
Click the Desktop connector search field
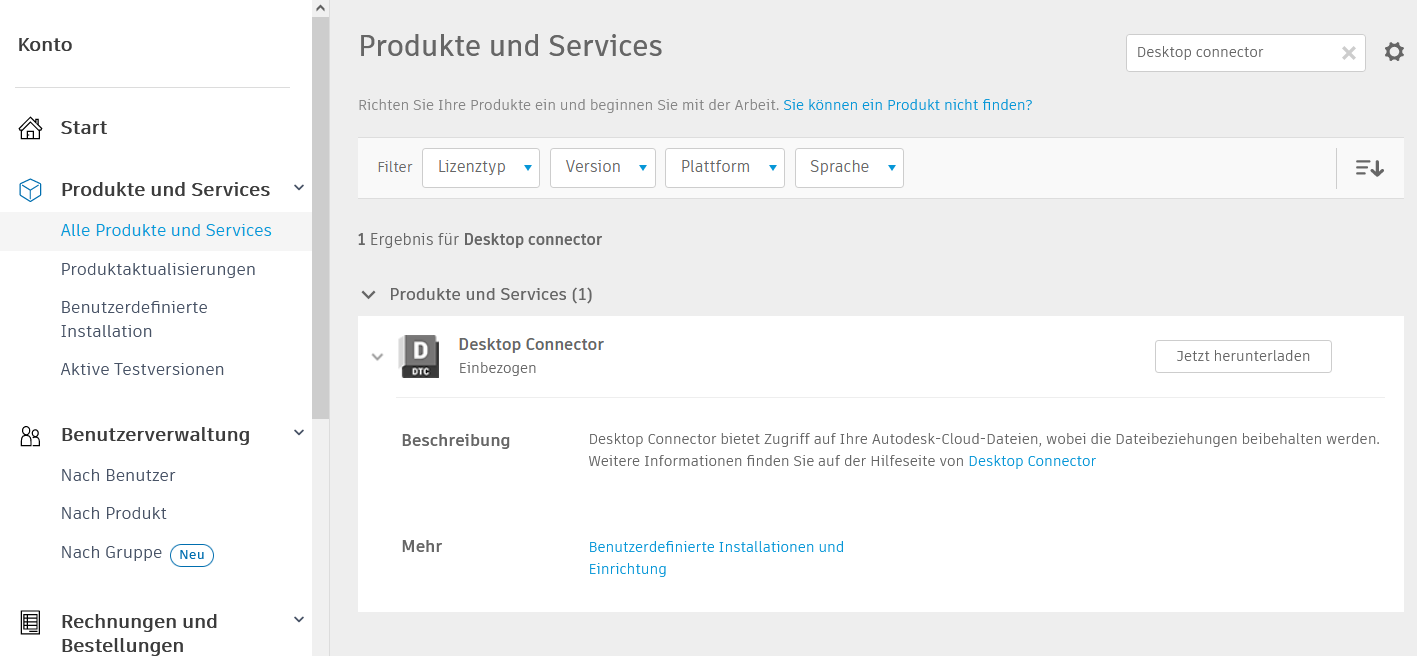(1230, 53)
